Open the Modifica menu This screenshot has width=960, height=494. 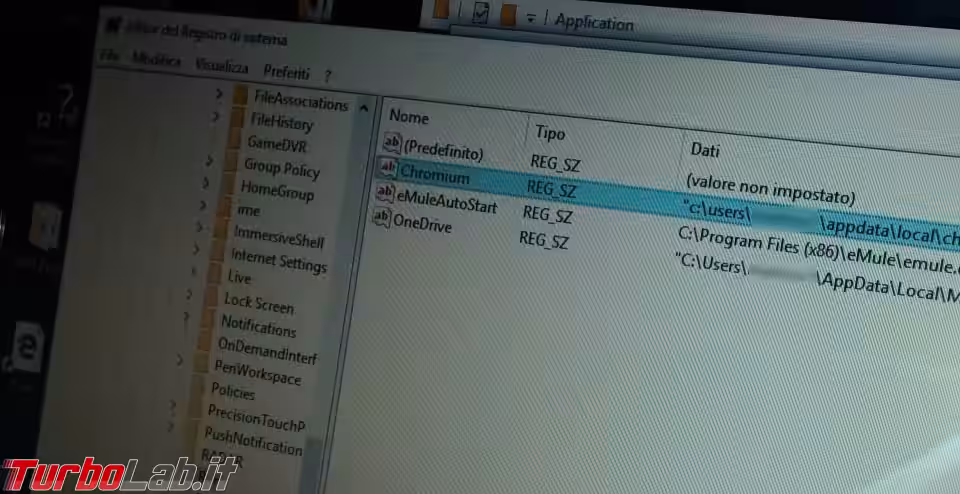(x=157, y=60)
